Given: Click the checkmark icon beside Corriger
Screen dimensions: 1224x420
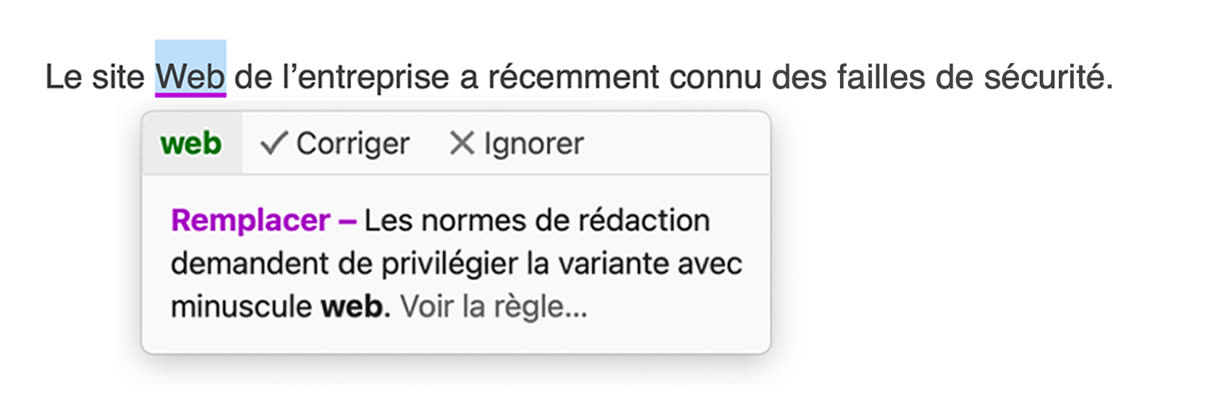Looking at the screenshot, I should [274, 144].
